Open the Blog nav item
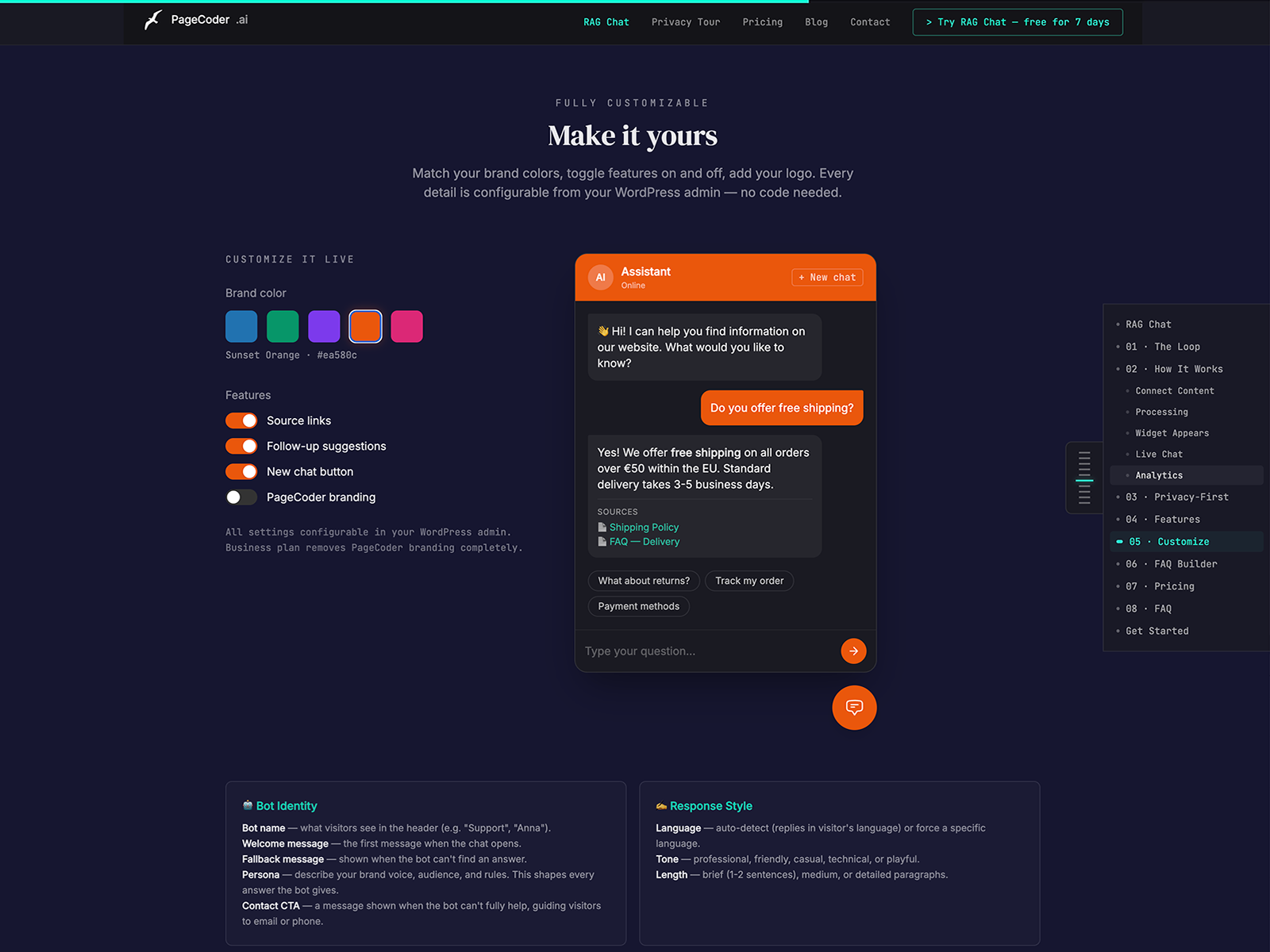The width and height of the screenshot is (1270, 952). point(817,22)
